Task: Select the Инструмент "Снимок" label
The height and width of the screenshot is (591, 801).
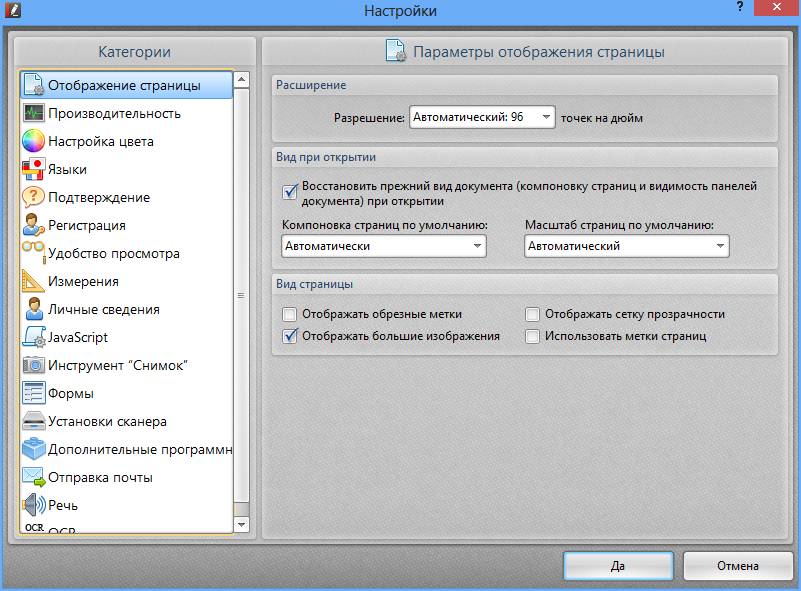Action: tap(117, 365)
